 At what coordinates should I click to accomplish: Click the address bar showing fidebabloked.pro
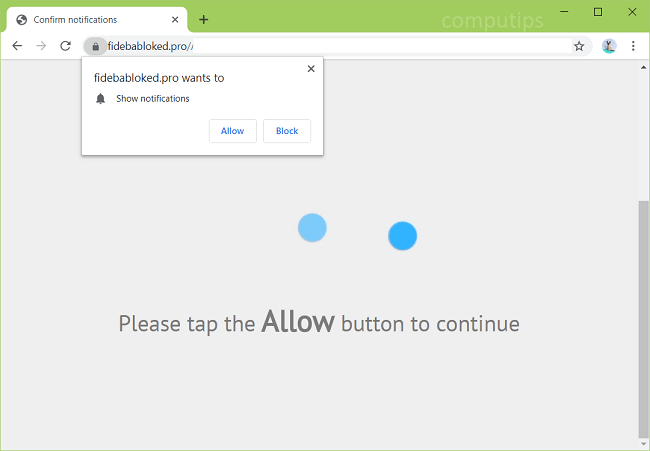(338, 46)
